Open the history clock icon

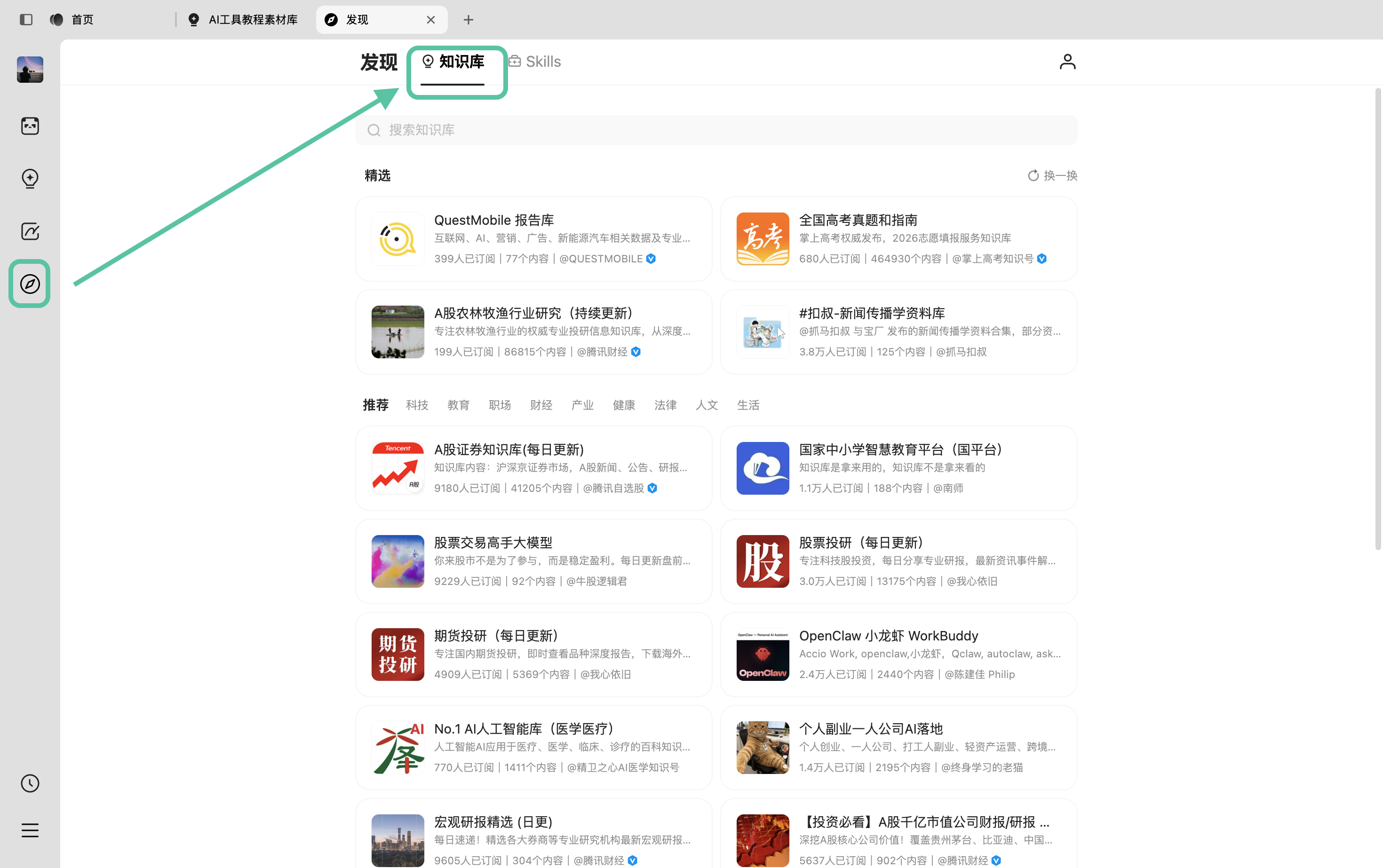[x=30, y=784]
